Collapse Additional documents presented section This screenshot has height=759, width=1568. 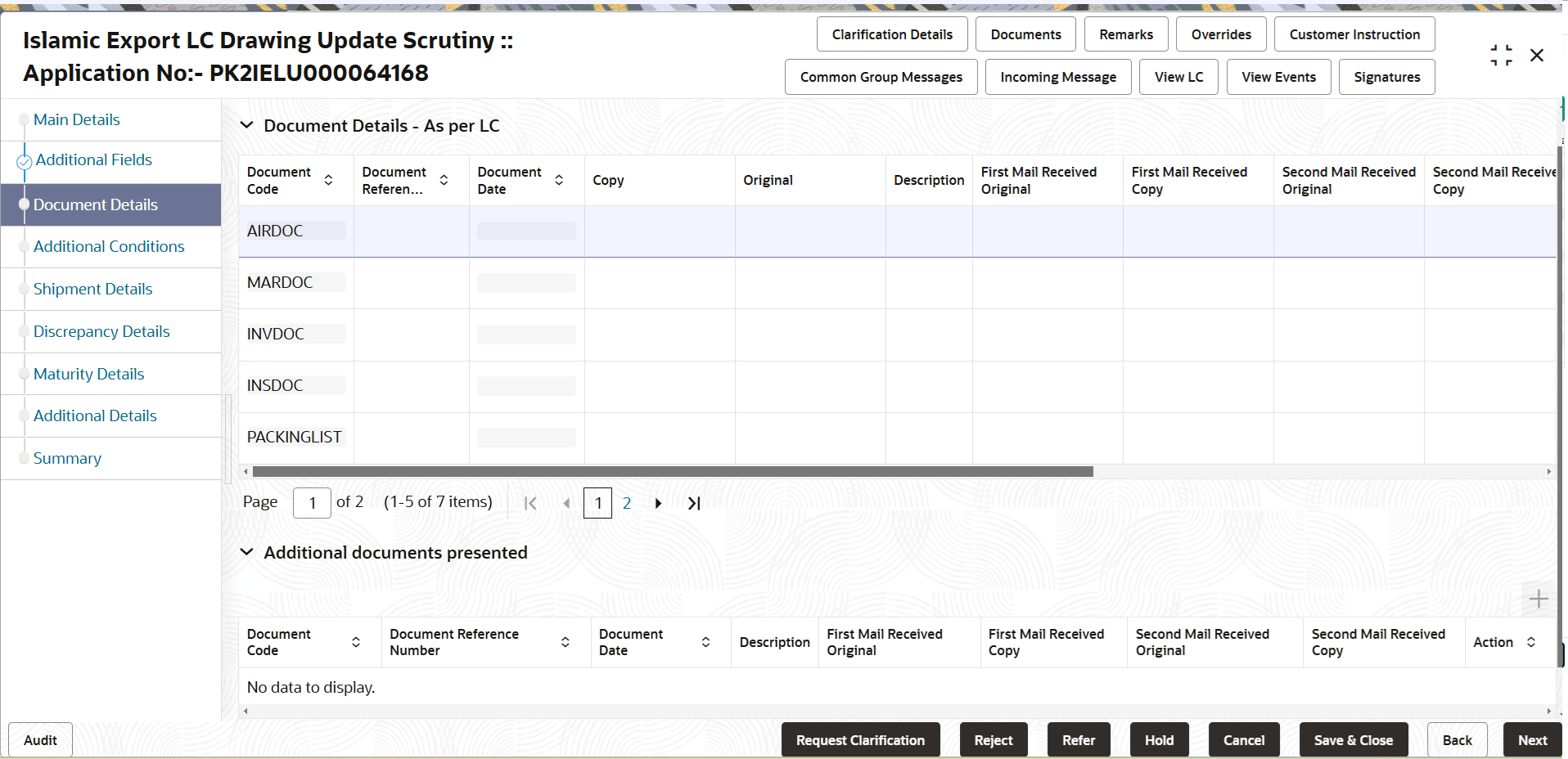pos(246,552)
